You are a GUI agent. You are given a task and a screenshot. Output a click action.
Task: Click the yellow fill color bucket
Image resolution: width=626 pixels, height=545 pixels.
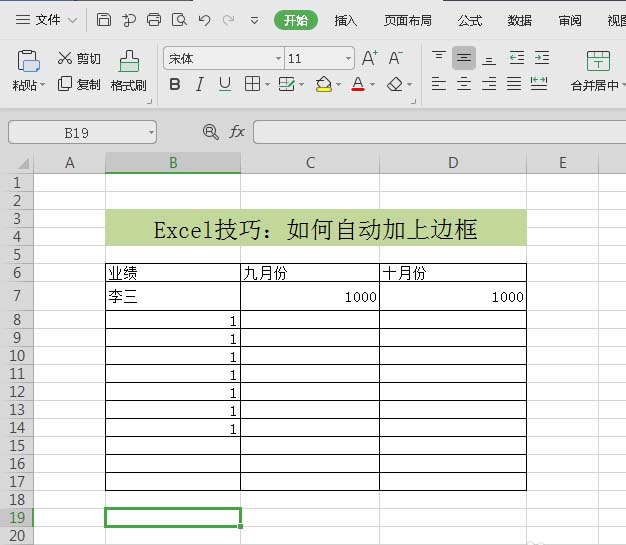(x=323, y=84)
